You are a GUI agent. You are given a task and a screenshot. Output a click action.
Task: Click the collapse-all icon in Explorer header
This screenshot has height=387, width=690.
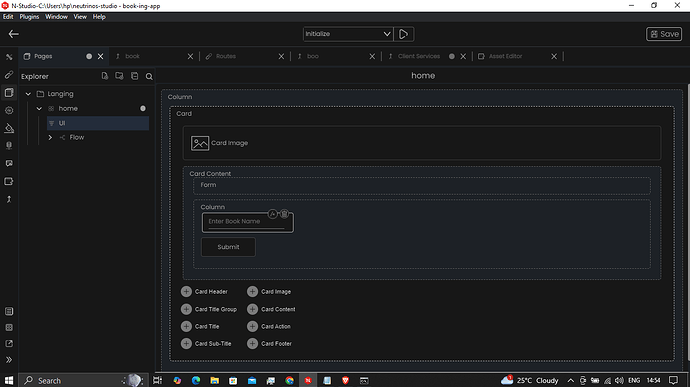135,76
